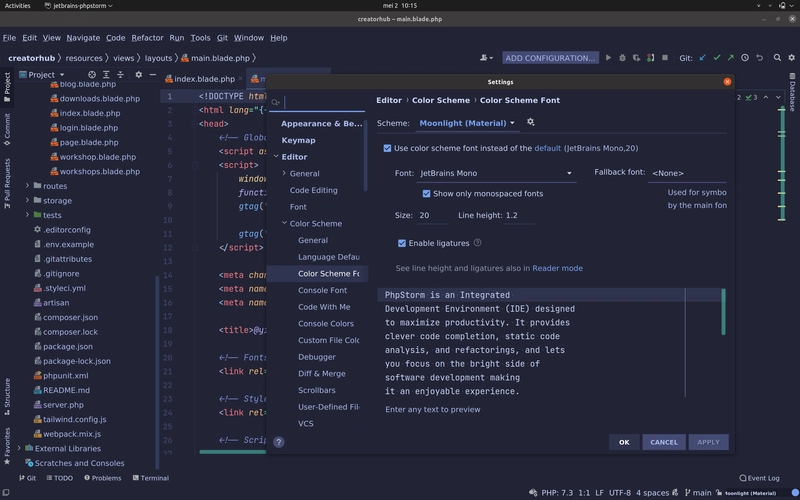
Task: Expand the routes folder
Action: 28,186
